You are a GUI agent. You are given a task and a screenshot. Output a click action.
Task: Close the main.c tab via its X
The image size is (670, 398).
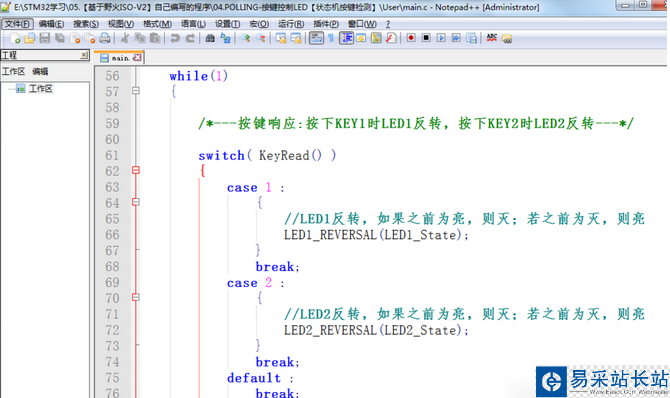point(137,57)
